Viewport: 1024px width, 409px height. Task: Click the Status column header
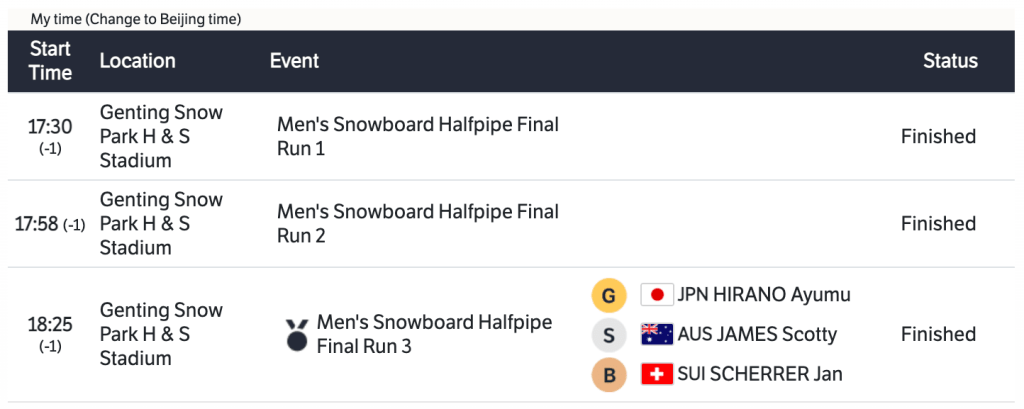[950, 61]
